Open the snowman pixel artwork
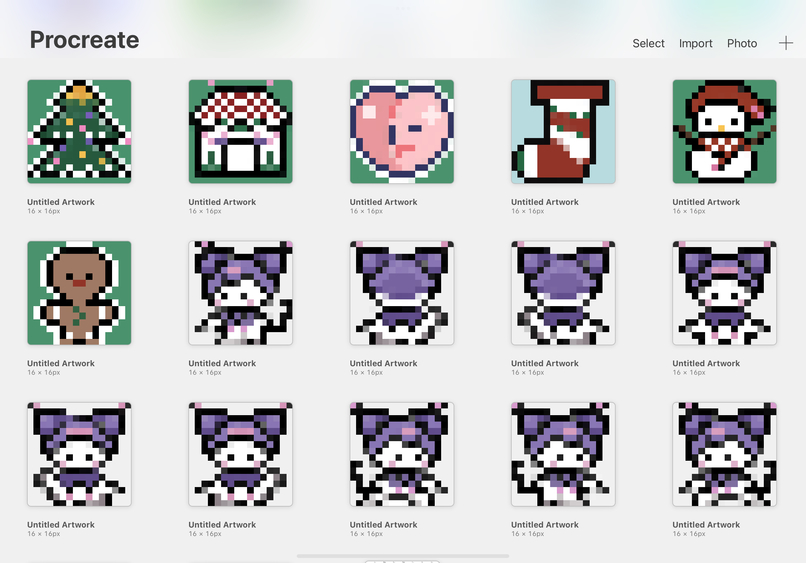The image size is (806, 563). click(x=725, y=132)
